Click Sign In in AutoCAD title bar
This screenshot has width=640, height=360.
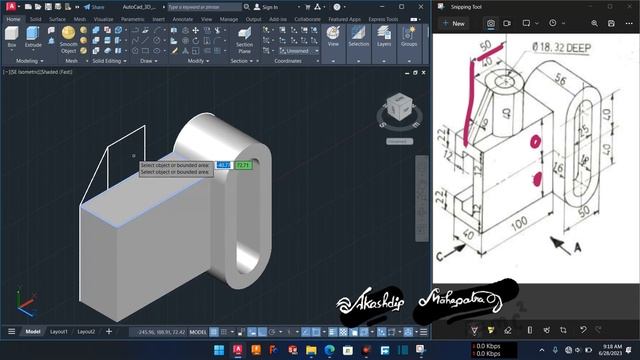266,7
